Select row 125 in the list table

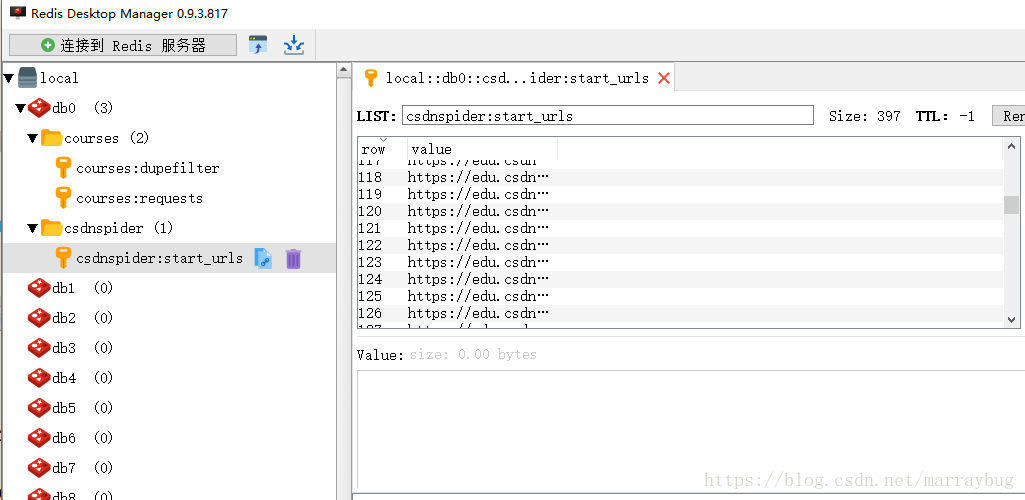pos(680,296)
